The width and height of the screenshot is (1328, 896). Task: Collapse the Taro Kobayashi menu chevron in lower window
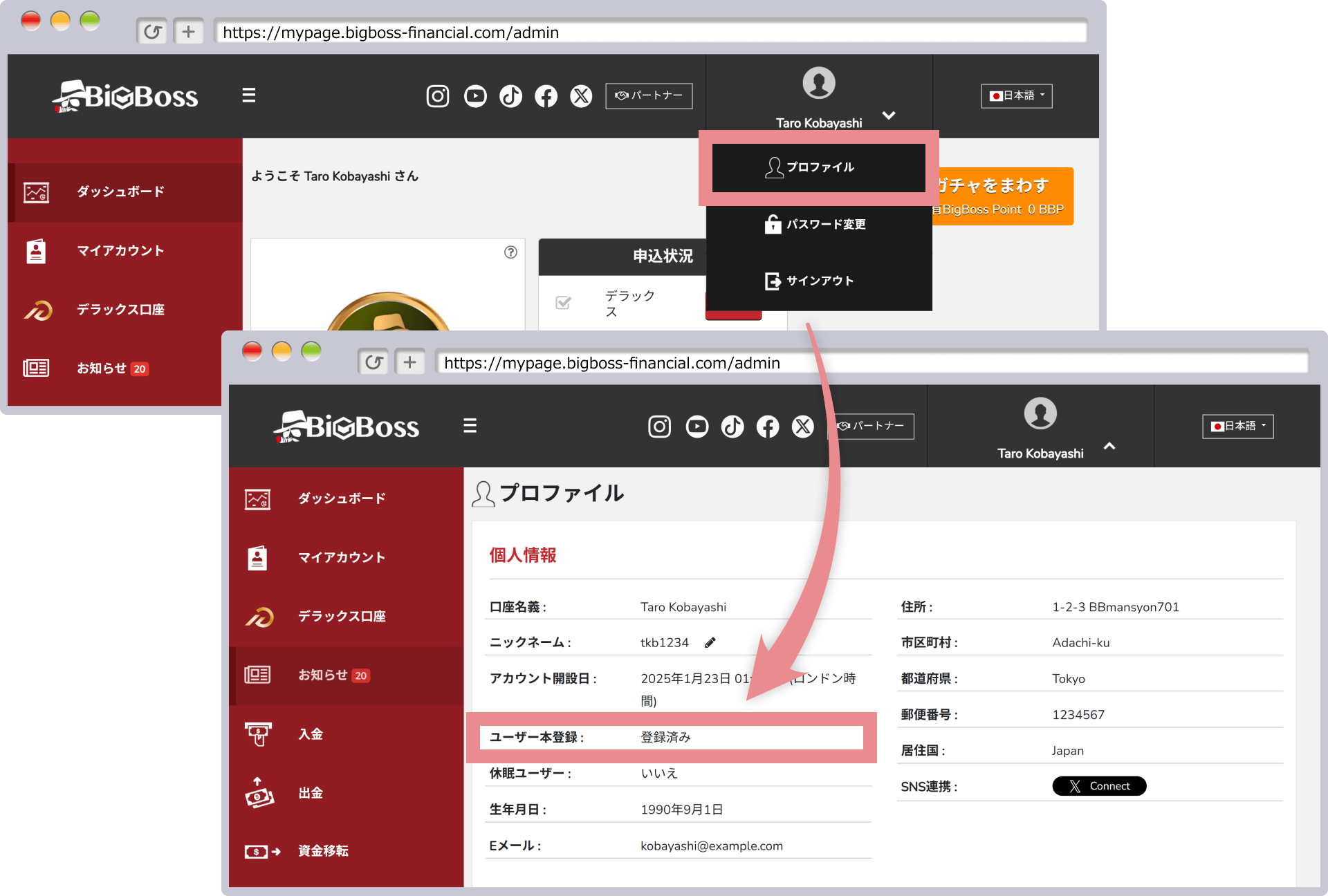click(x=1109, y=446)
